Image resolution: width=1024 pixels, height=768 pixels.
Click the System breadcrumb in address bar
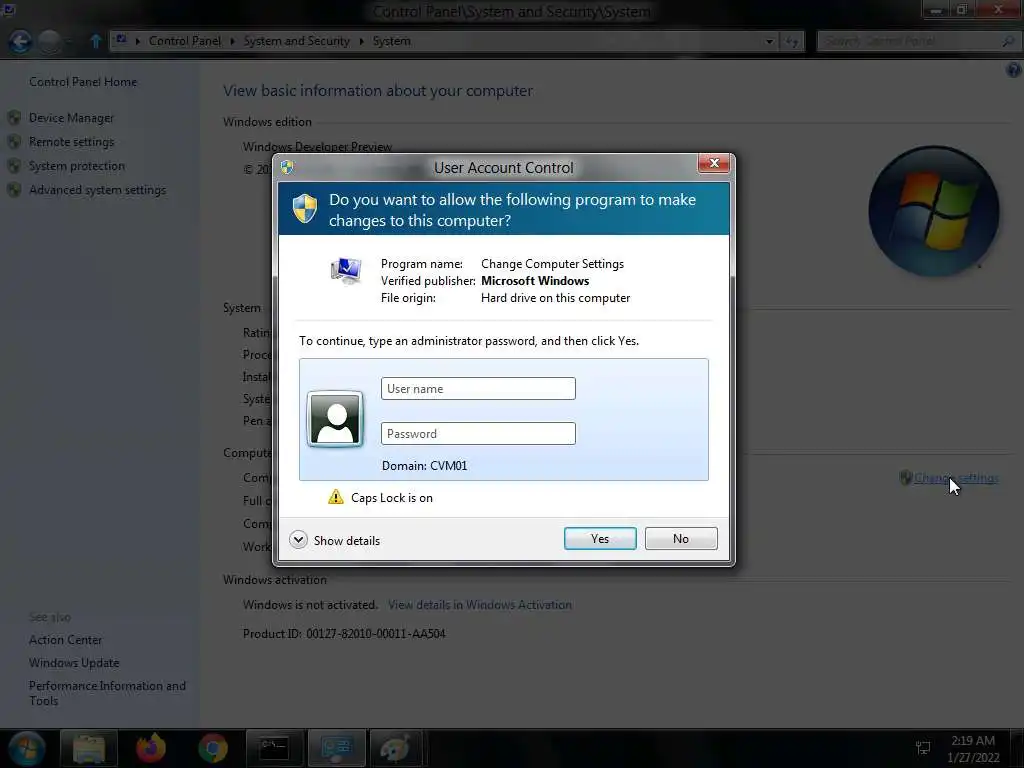coord(392,41)
